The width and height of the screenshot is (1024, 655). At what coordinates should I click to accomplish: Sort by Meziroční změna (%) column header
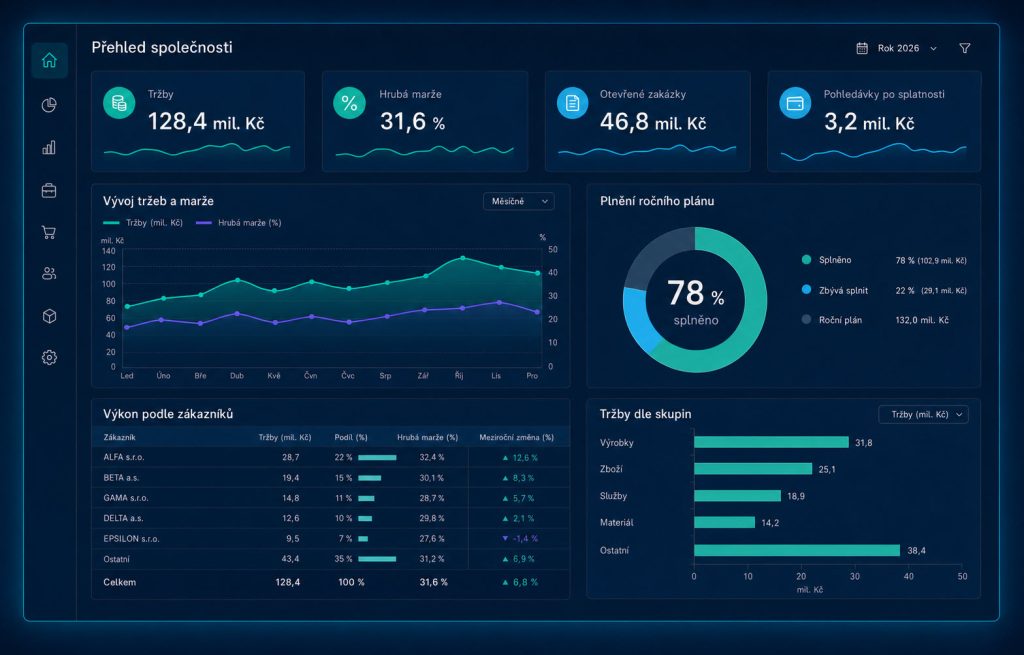(517, 438)
